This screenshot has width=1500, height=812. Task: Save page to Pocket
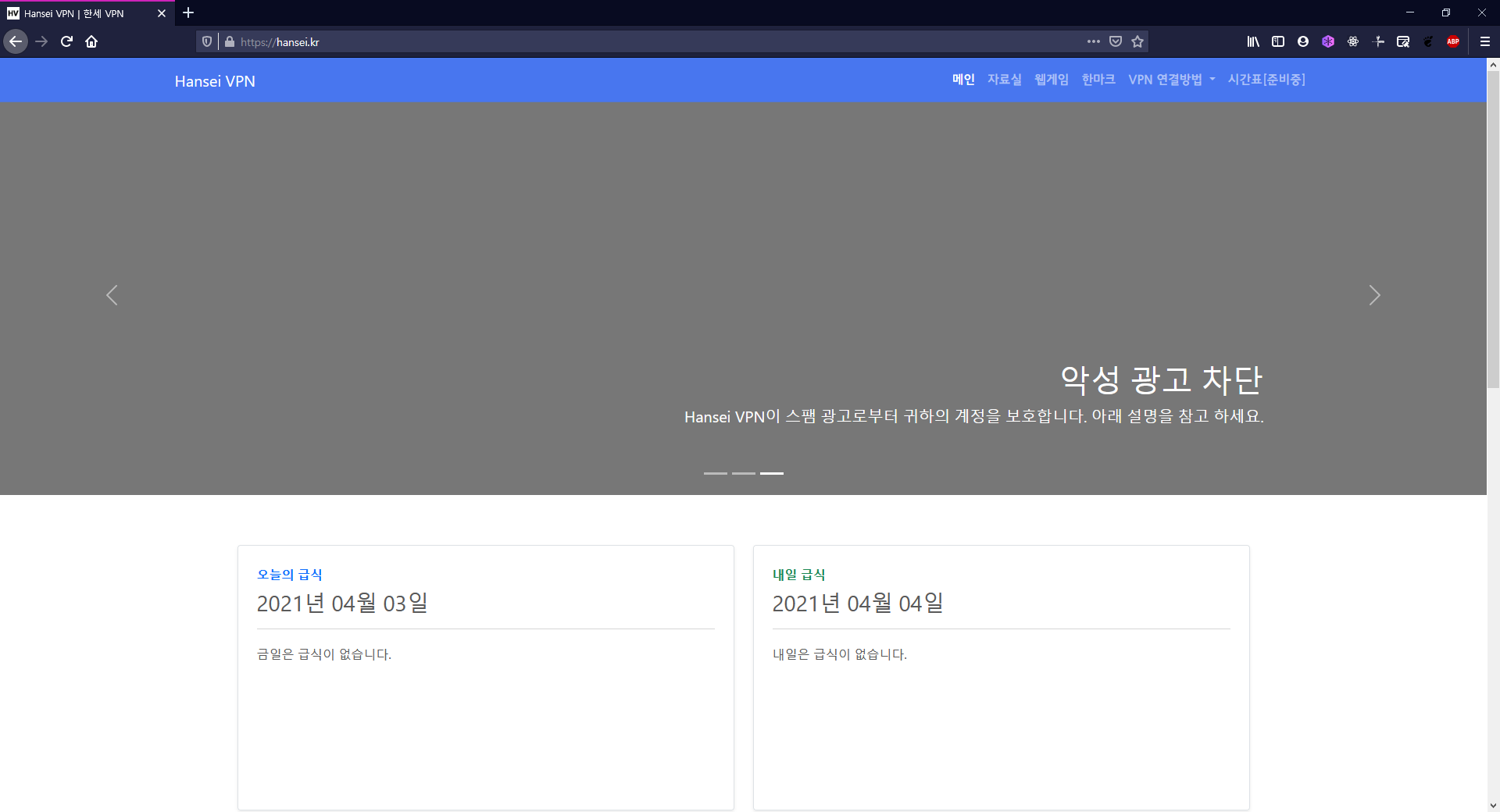1116,42
